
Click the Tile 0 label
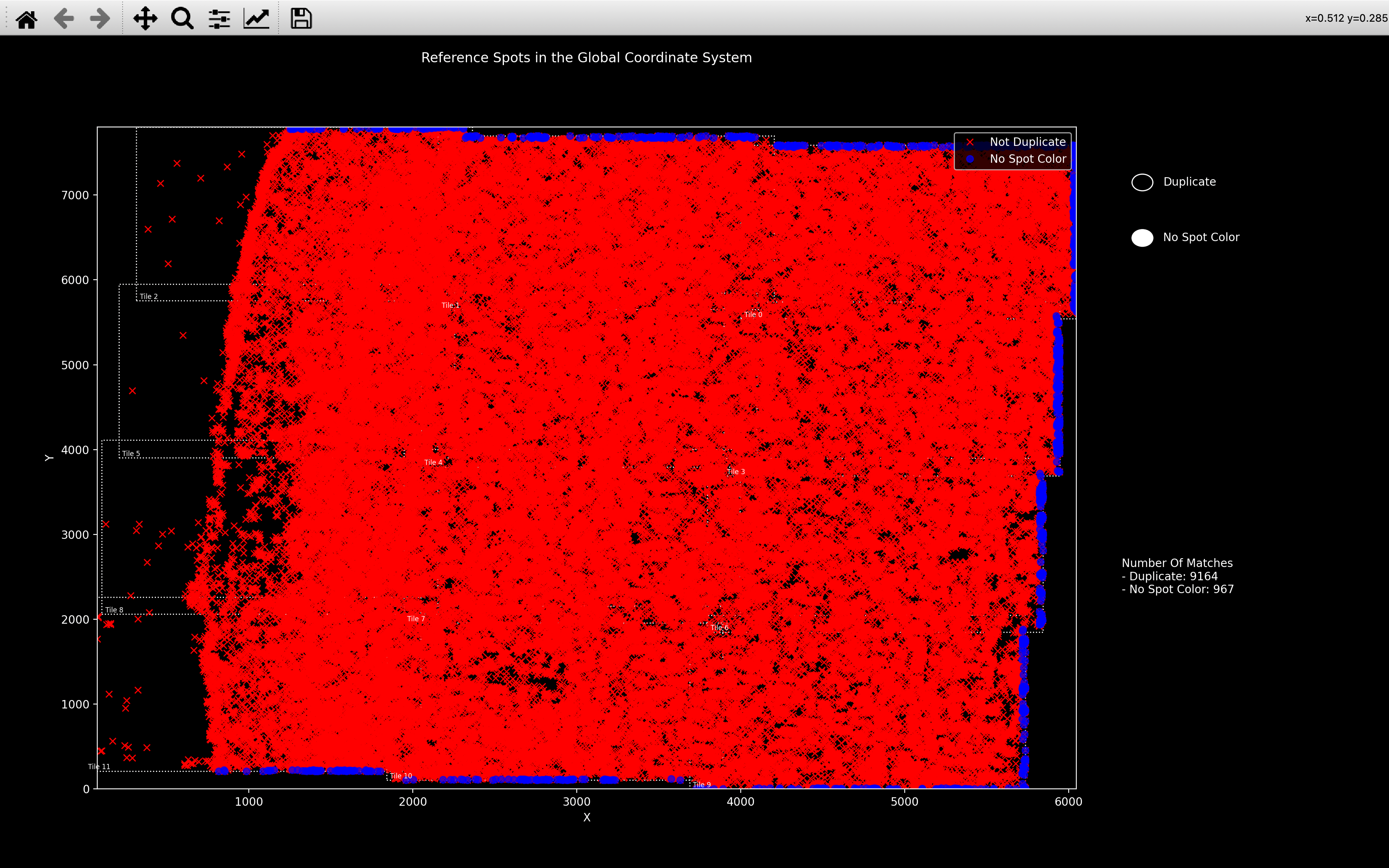tap(753, 314)
